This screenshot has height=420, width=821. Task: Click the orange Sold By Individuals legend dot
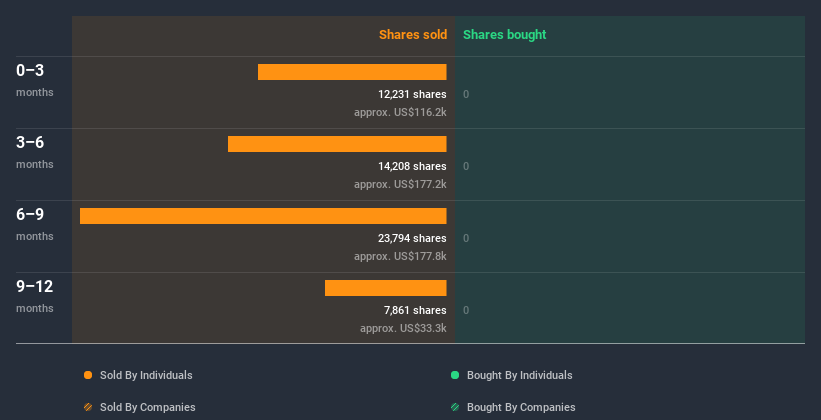(x=88, y=375)
